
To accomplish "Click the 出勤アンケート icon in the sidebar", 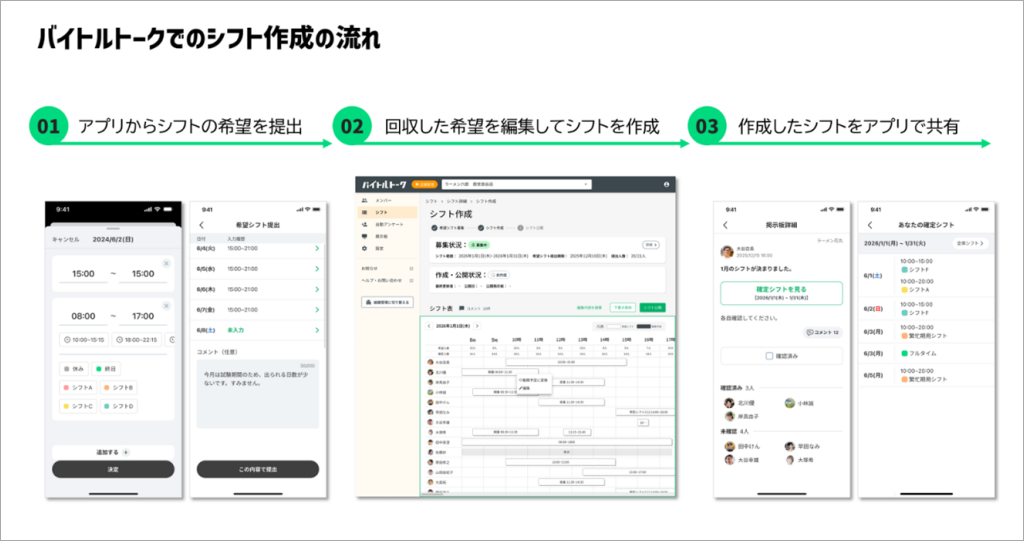I will (x=364, y=224).
